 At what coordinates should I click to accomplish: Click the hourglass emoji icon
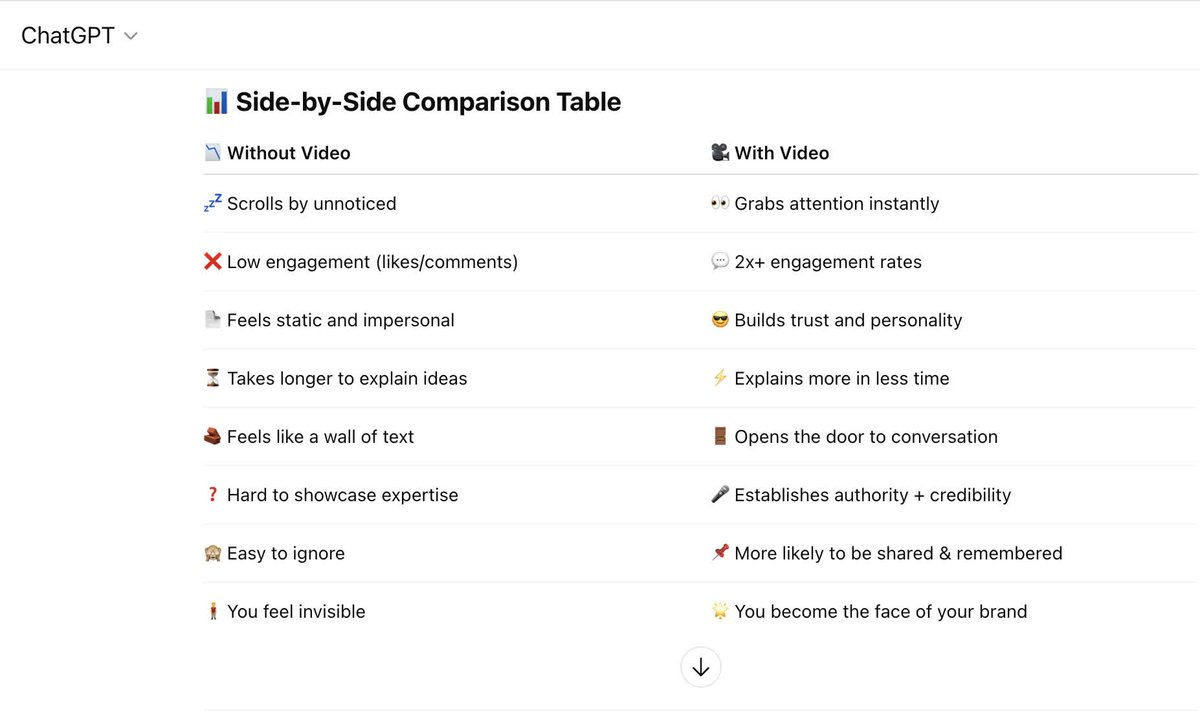point(212,378)
